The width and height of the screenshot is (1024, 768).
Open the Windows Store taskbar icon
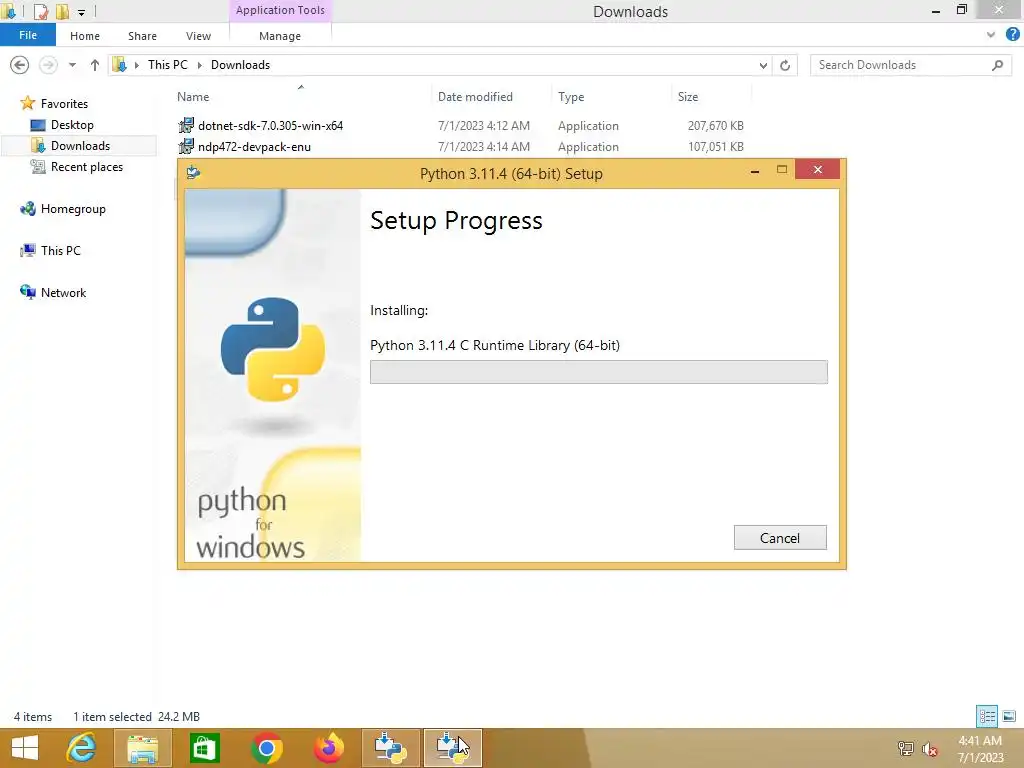coord(204,748)
